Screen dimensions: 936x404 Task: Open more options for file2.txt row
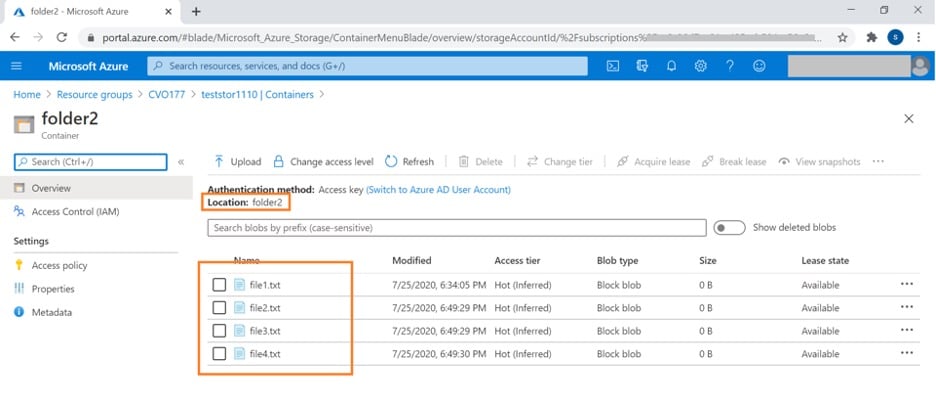click(x=906, y=307)
